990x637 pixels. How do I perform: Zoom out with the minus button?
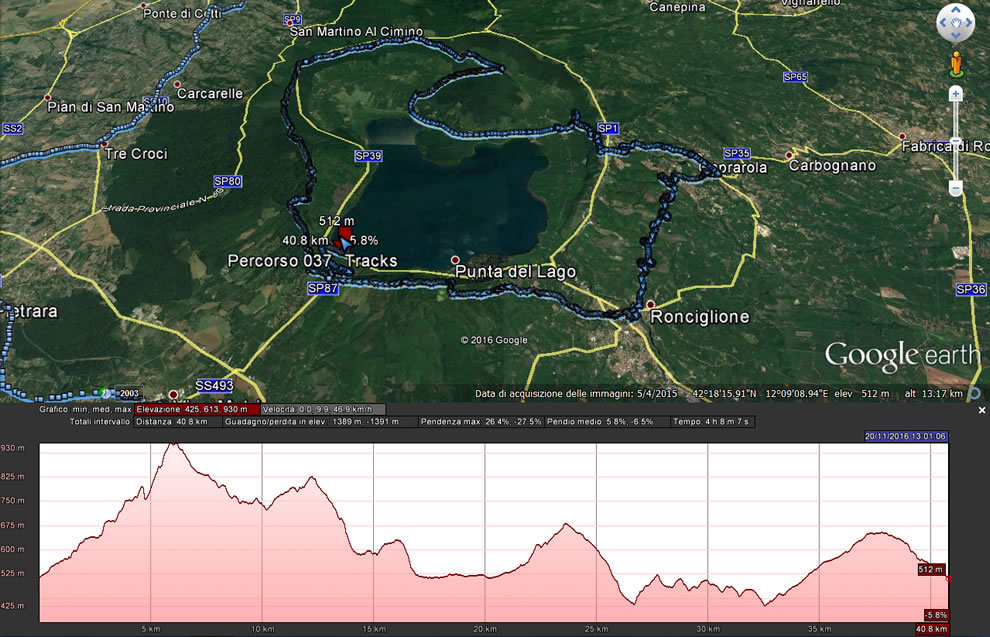(x=956, y=188)
